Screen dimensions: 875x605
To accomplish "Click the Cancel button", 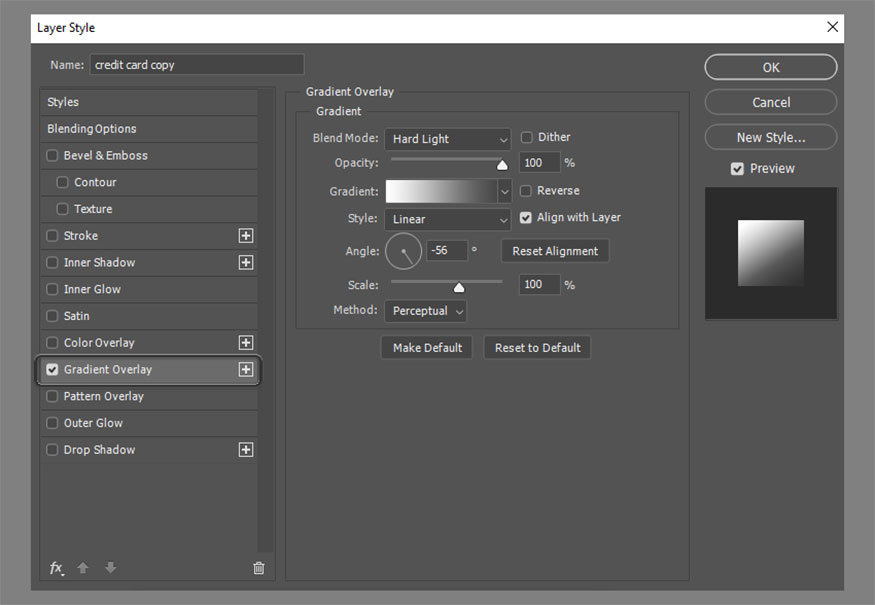I will coord(771,102).
